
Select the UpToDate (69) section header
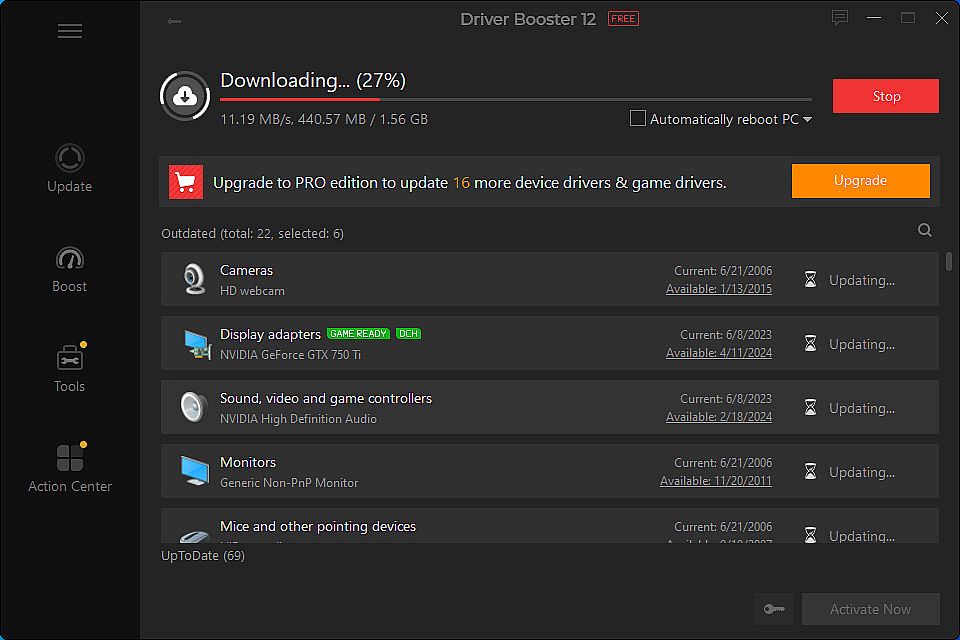coord(203,555)
